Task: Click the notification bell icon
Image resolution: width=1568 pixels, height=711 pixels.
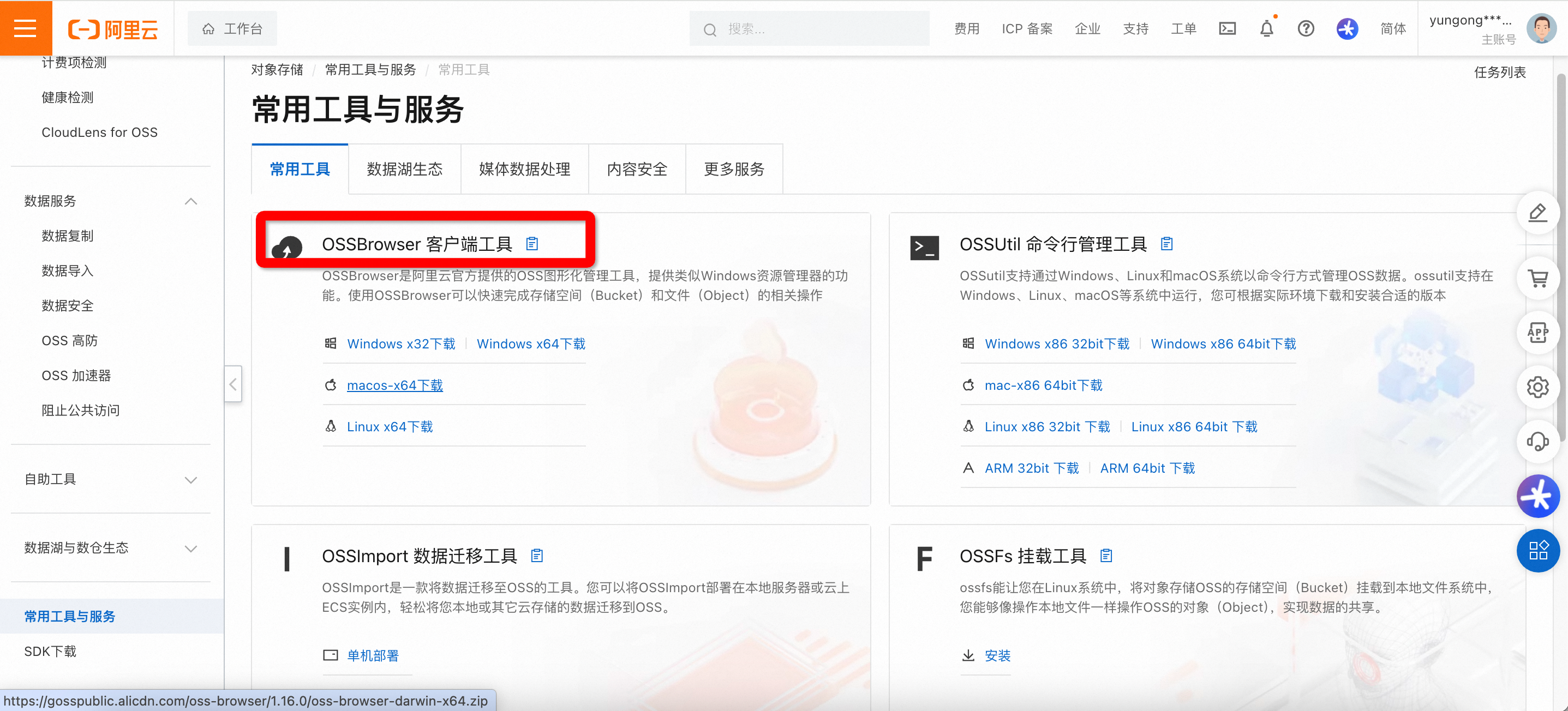Action: click(1266, 28)
